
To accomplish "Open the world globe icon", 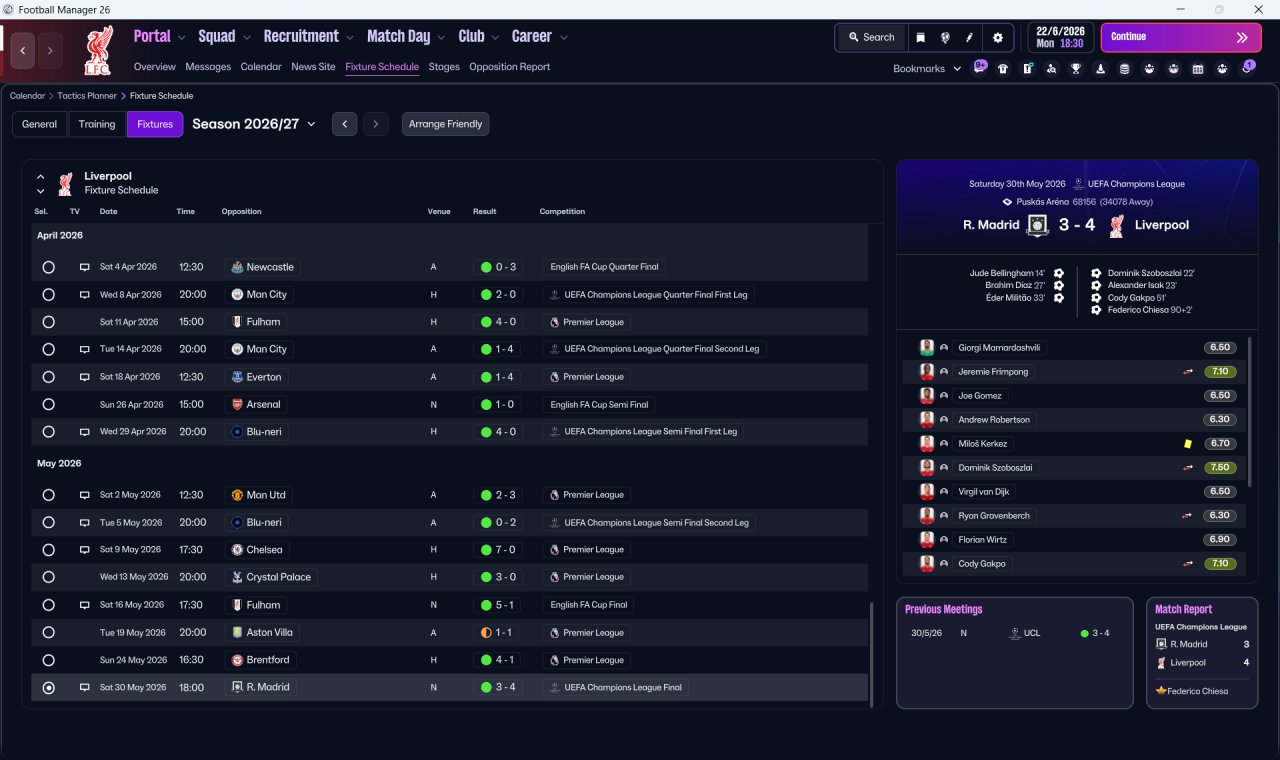I will tap(945, 37).
